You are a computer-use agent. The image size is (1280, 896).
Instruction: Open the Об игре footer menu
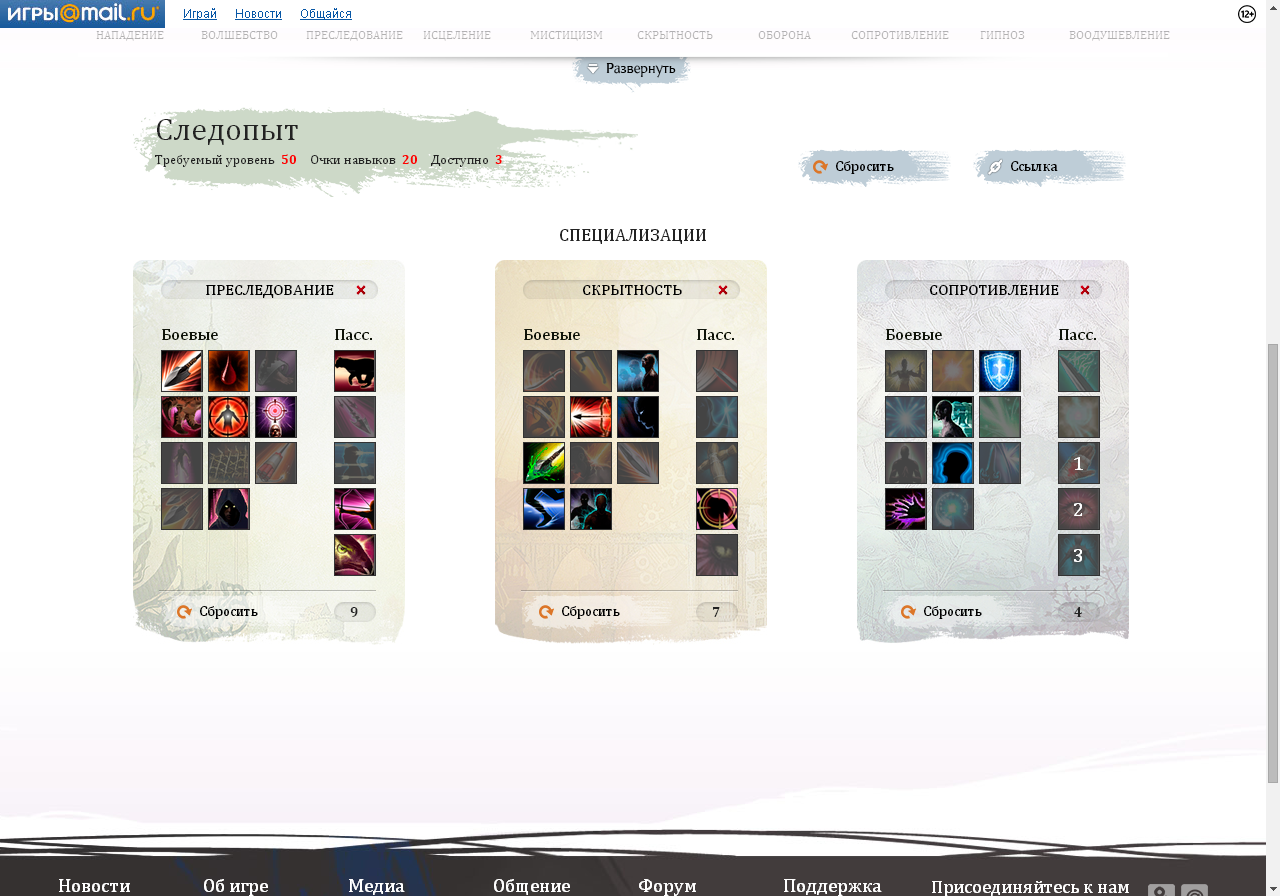tap(236, 886)
